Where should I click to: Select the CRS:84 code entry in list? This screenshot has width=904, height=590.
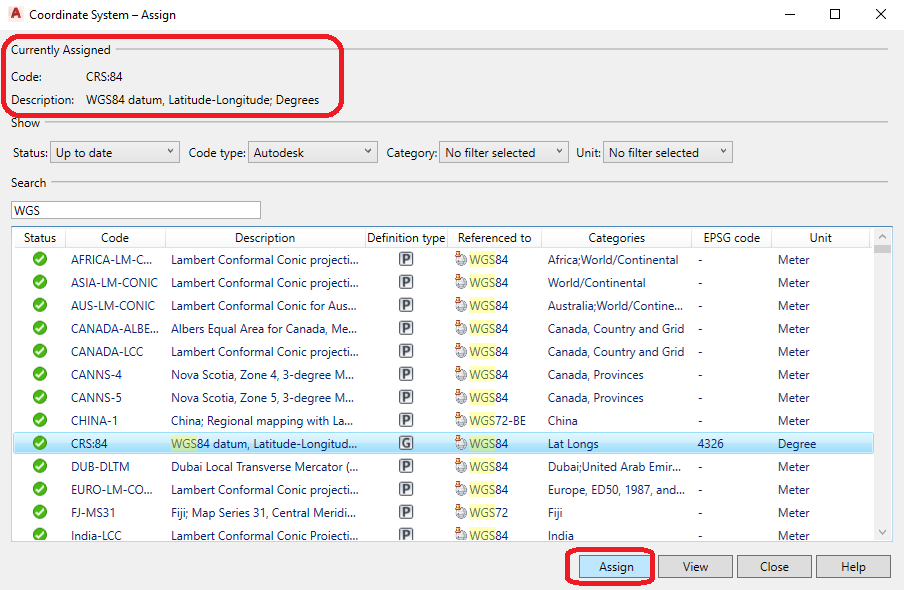(89, 444)
